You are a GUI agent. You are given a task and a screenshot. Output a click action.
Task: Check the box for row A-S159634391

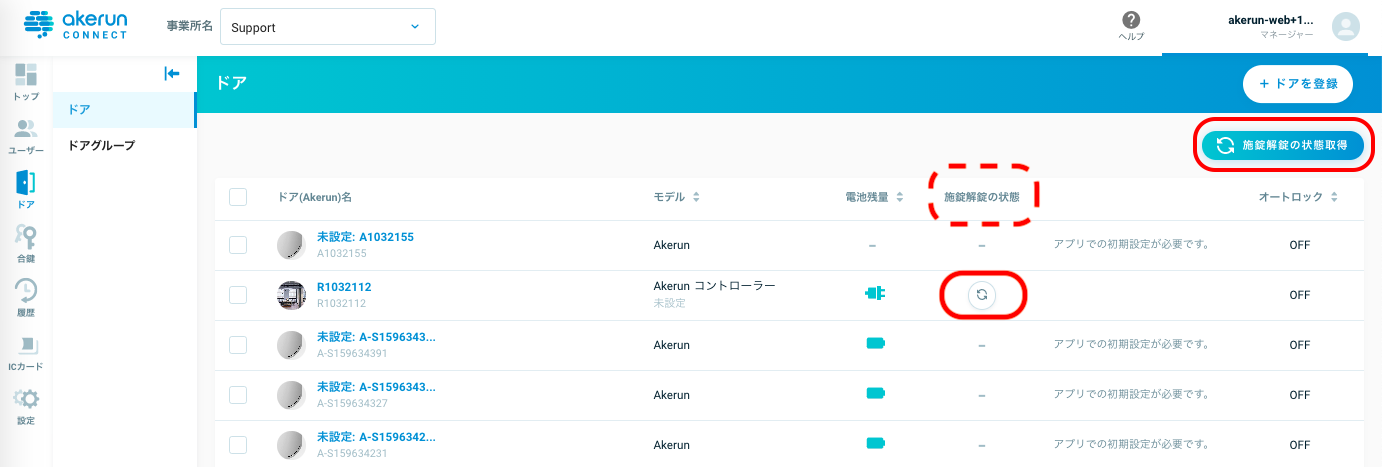[x=238, y=345]
